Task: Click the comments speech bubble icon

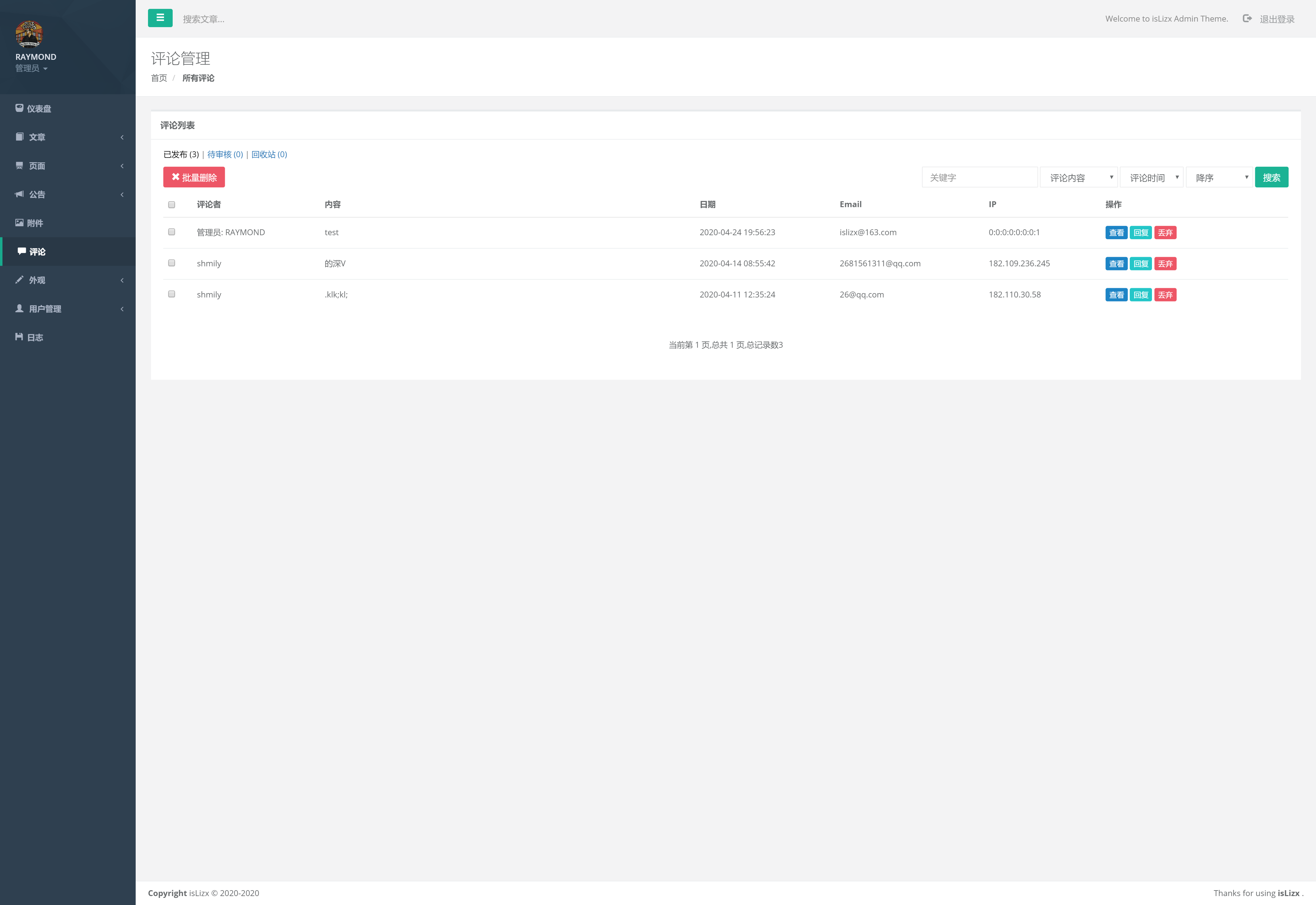Action: (22, 251)
